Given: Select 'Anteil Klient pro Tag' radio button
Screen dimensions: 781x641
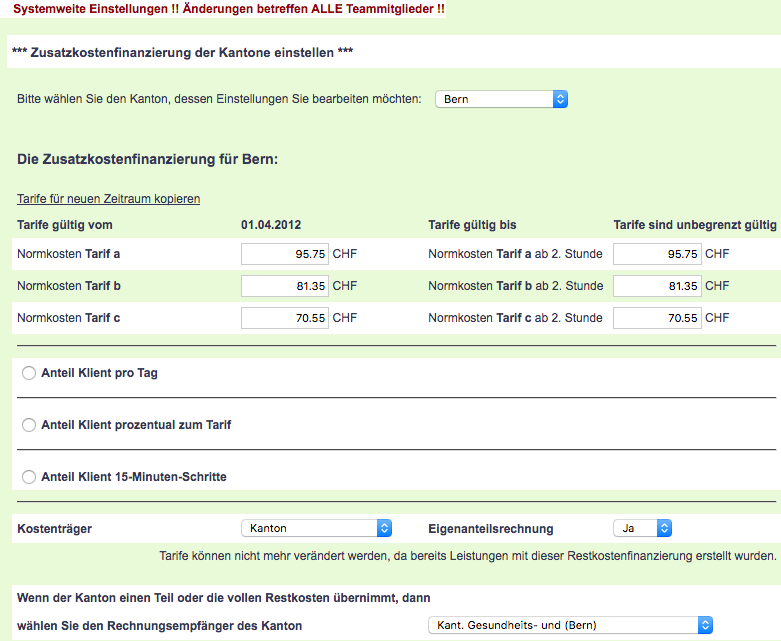Looking at the screenshot, I should click(x=29, y=373).
